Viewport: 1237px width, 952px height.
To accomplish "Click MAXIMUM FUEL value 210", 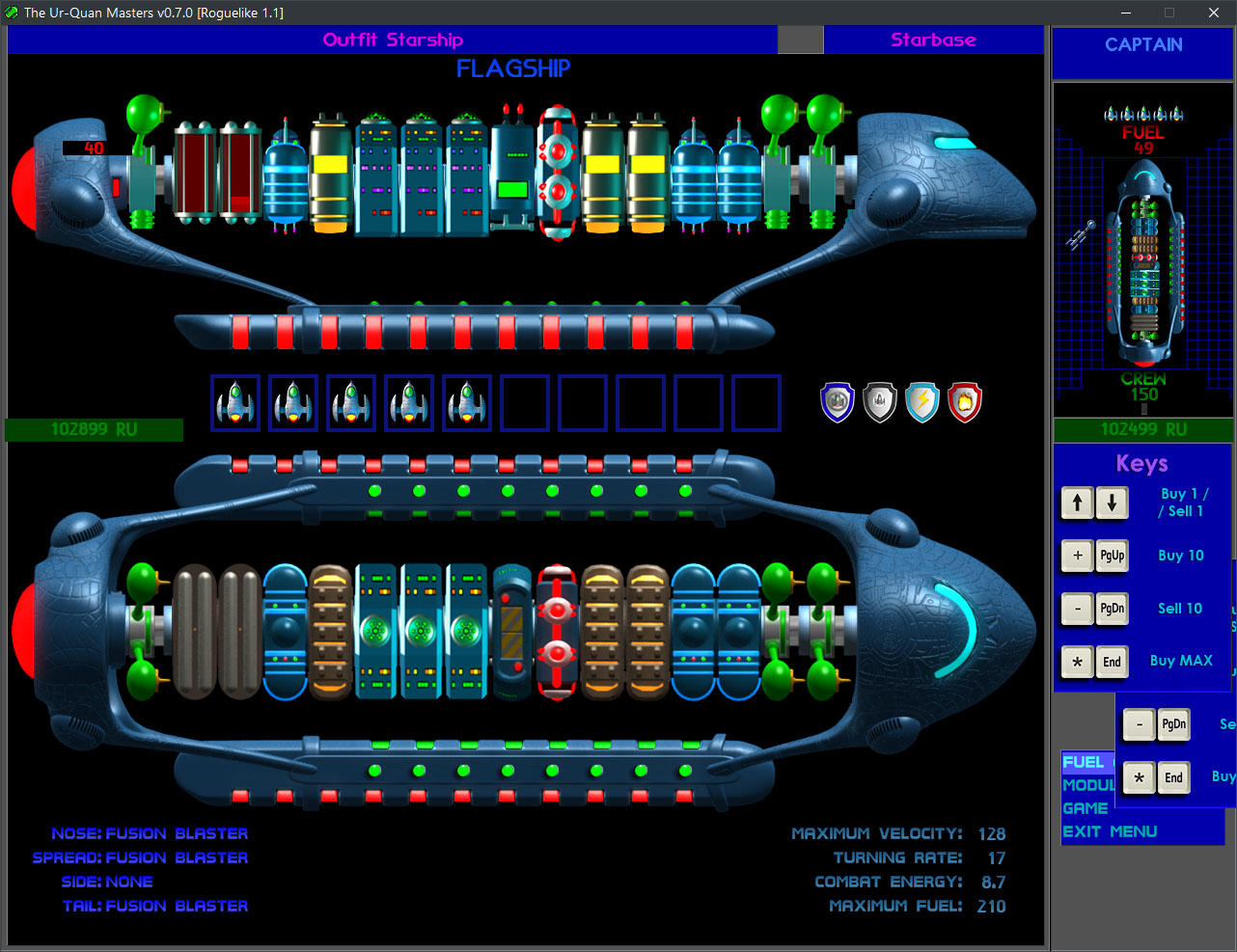I will (x=991, y=907).
